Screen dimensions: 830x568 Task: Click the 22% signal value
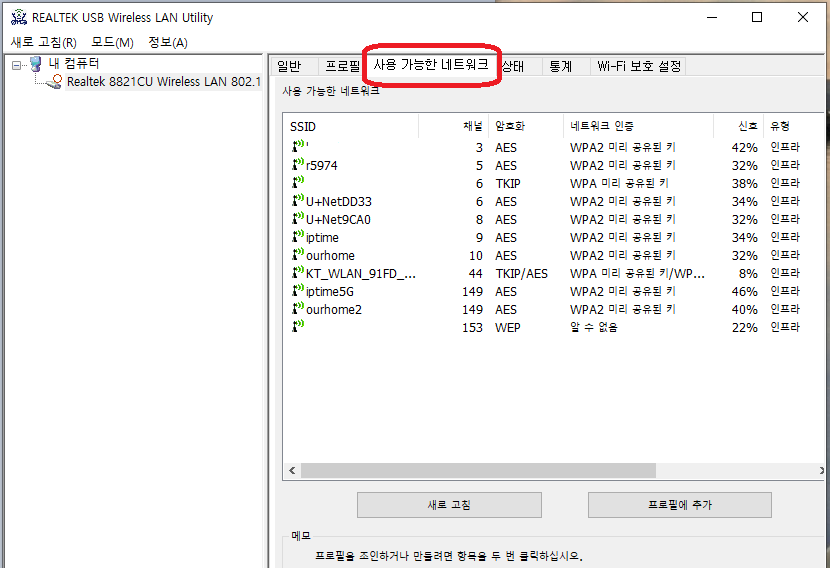pos(744,328)
